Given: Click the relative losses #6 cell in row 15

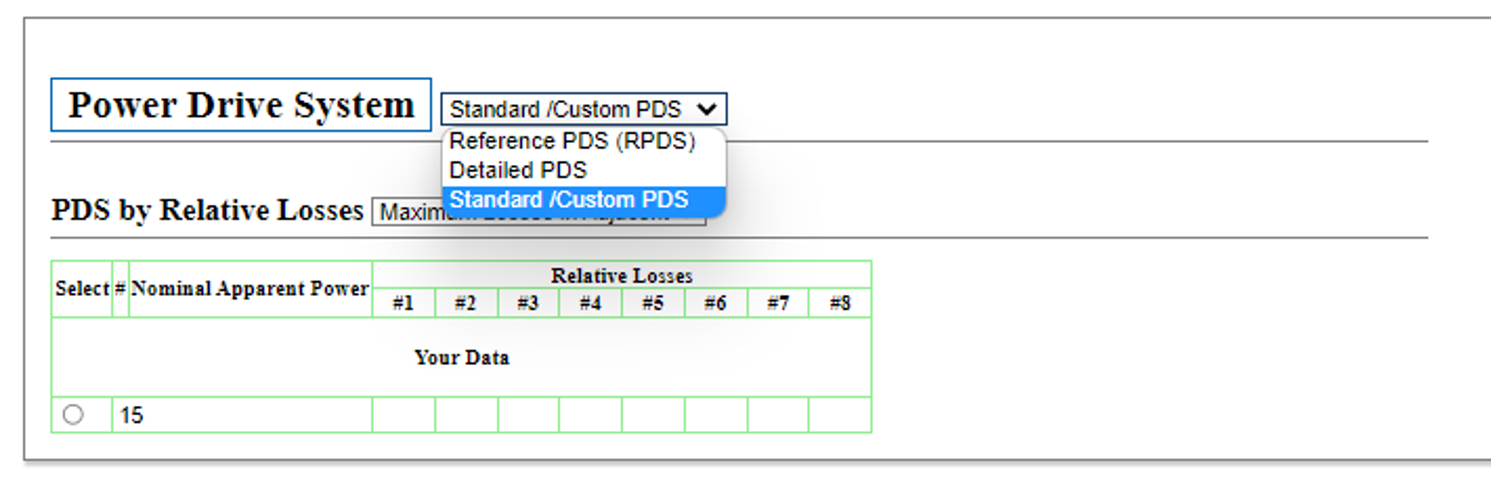Looking at the screenshot, I should point(716,415).
